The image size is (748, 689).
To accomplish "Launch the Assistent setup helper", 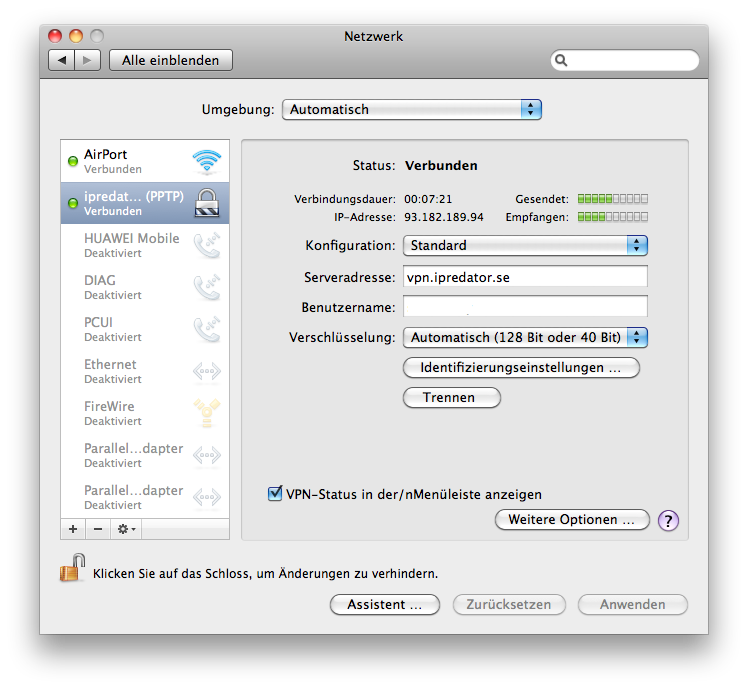I will pyautogui.click(x=384, y=605).
